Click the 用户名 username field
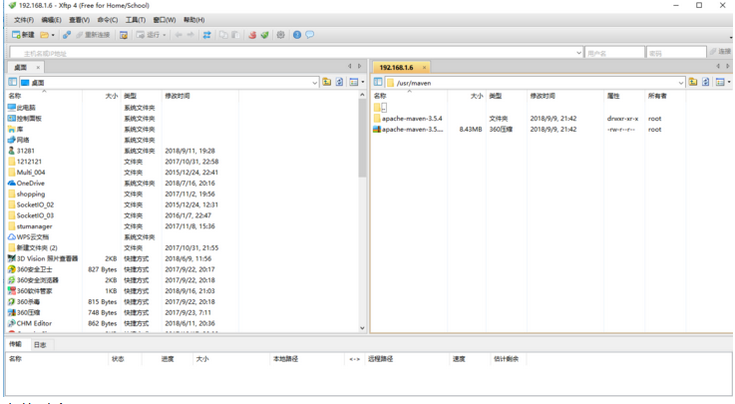This screenshot has height=404, width=735. click(x=611, y=52)
